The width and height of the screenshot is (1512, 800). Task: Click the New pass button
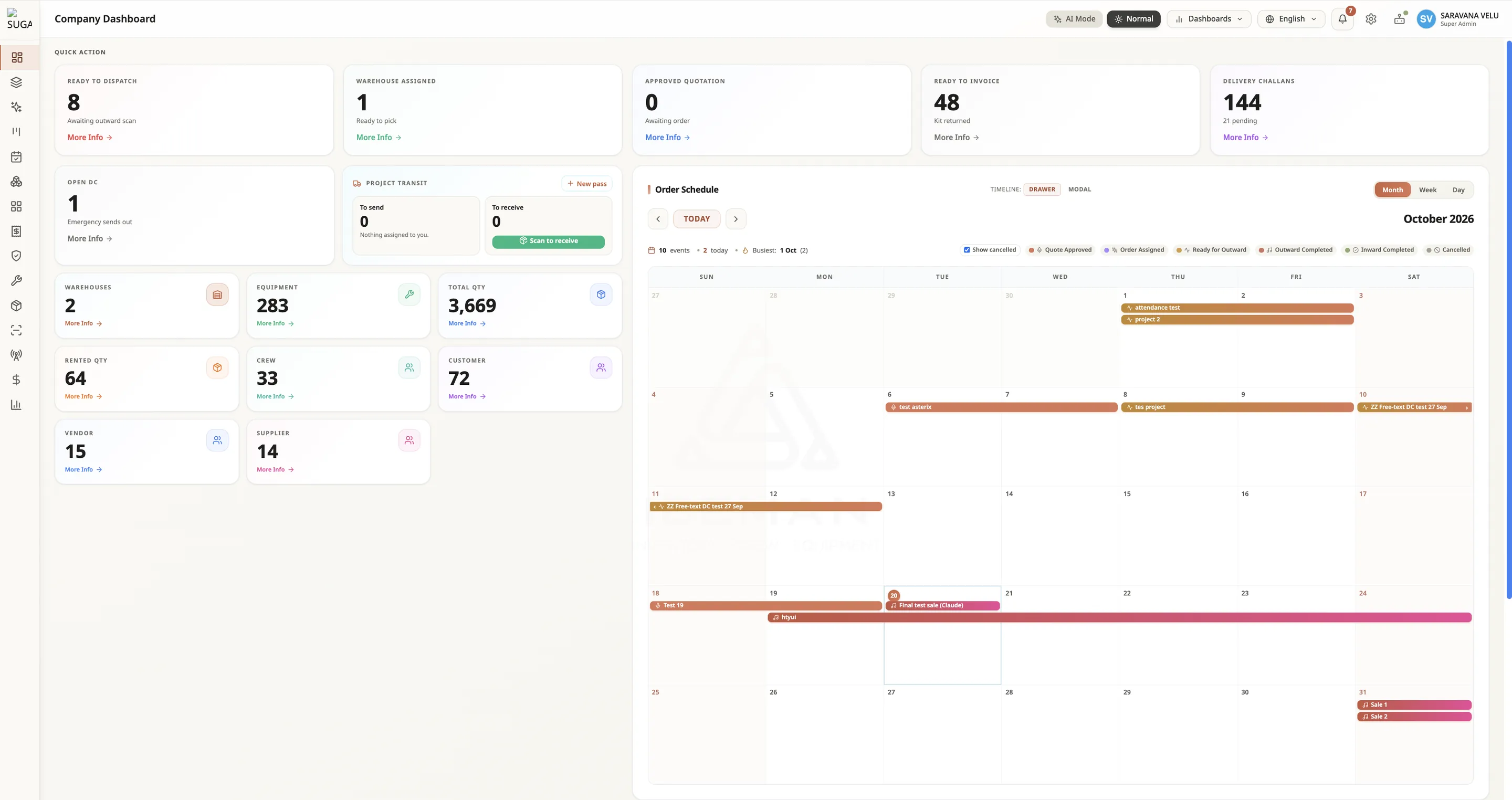pos(587,184)
